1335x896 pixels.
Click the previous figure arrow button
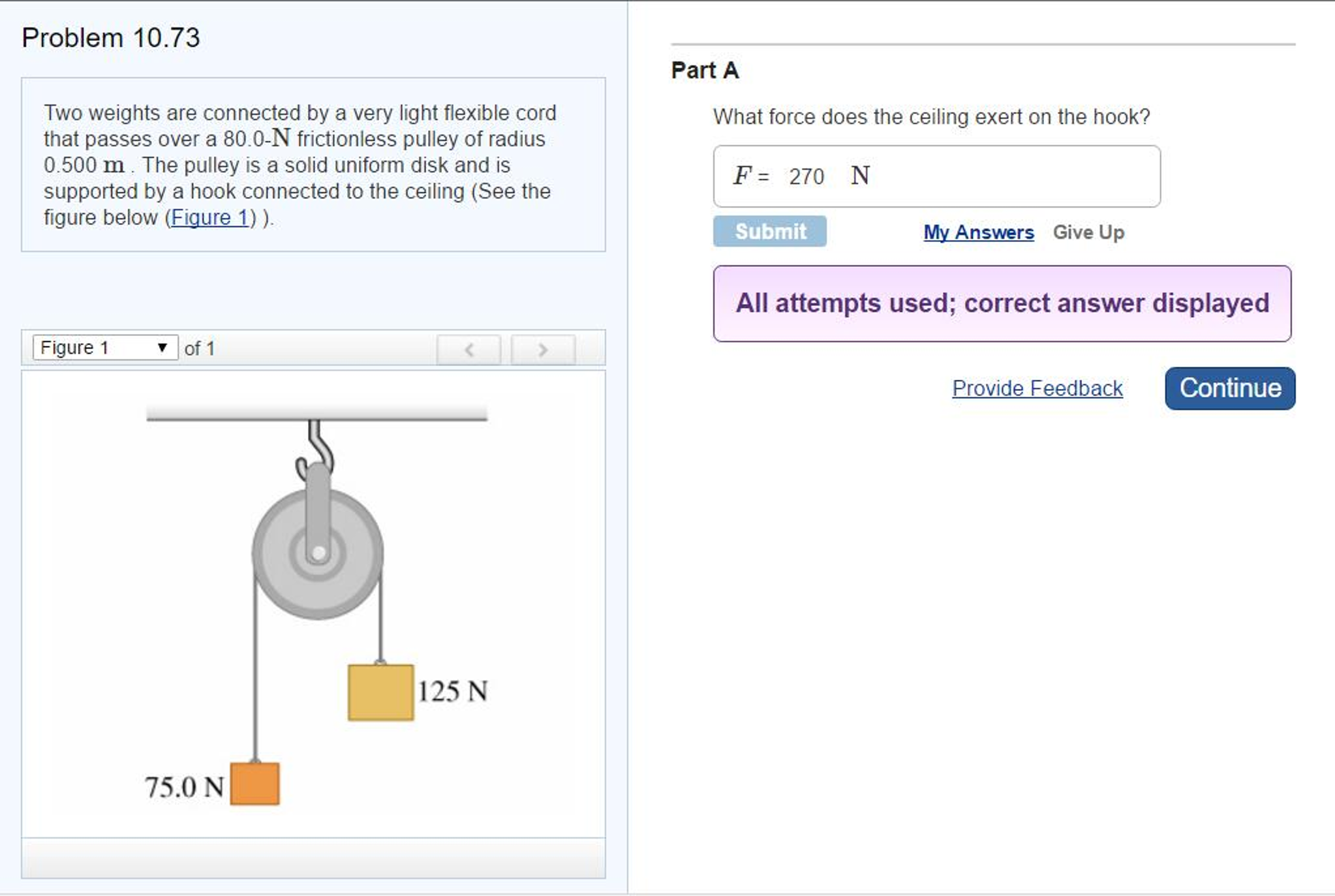(x=468, y=350)
